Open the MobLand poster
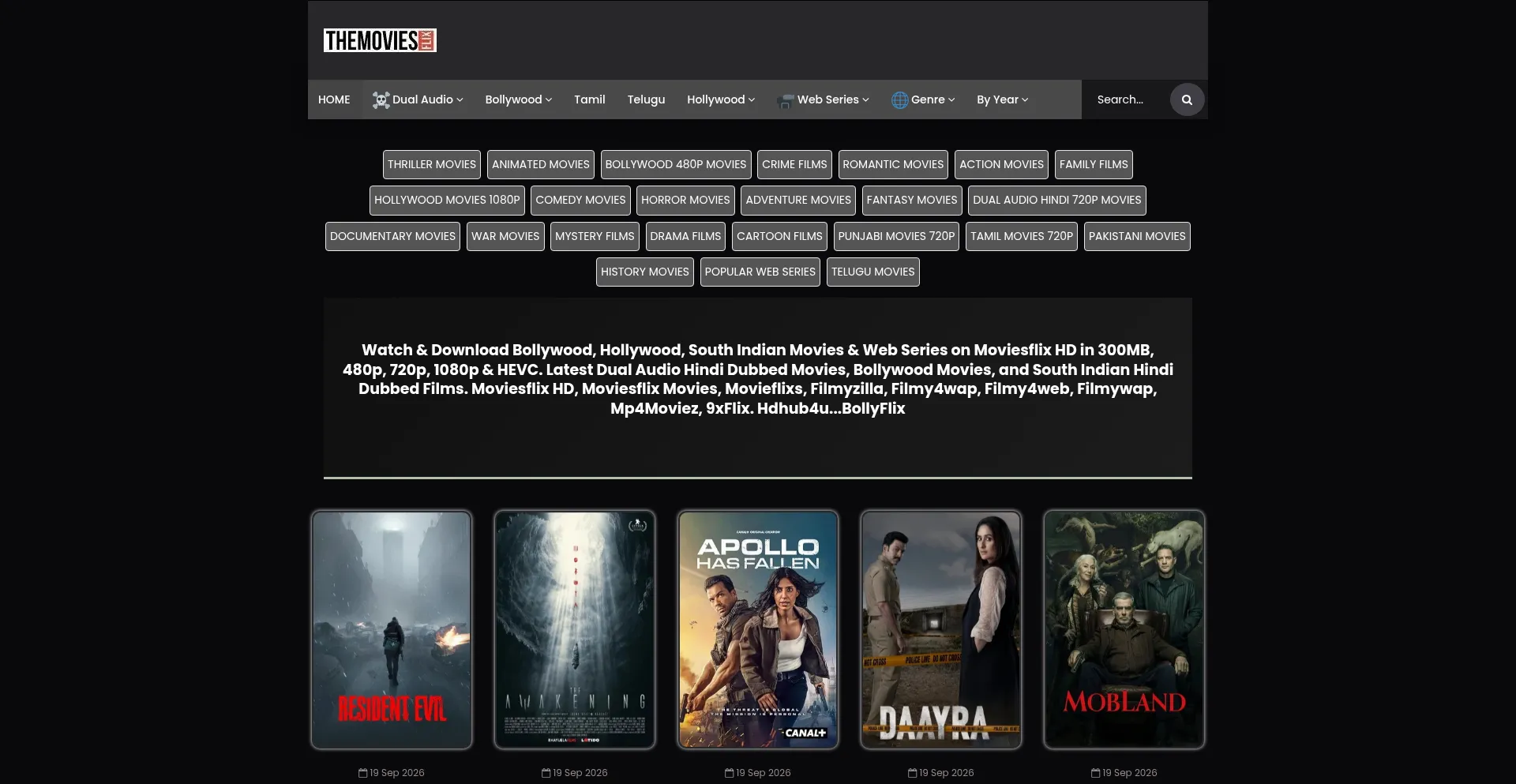Viewport: 1516px width, 784px height. (x=1124, y=629)
